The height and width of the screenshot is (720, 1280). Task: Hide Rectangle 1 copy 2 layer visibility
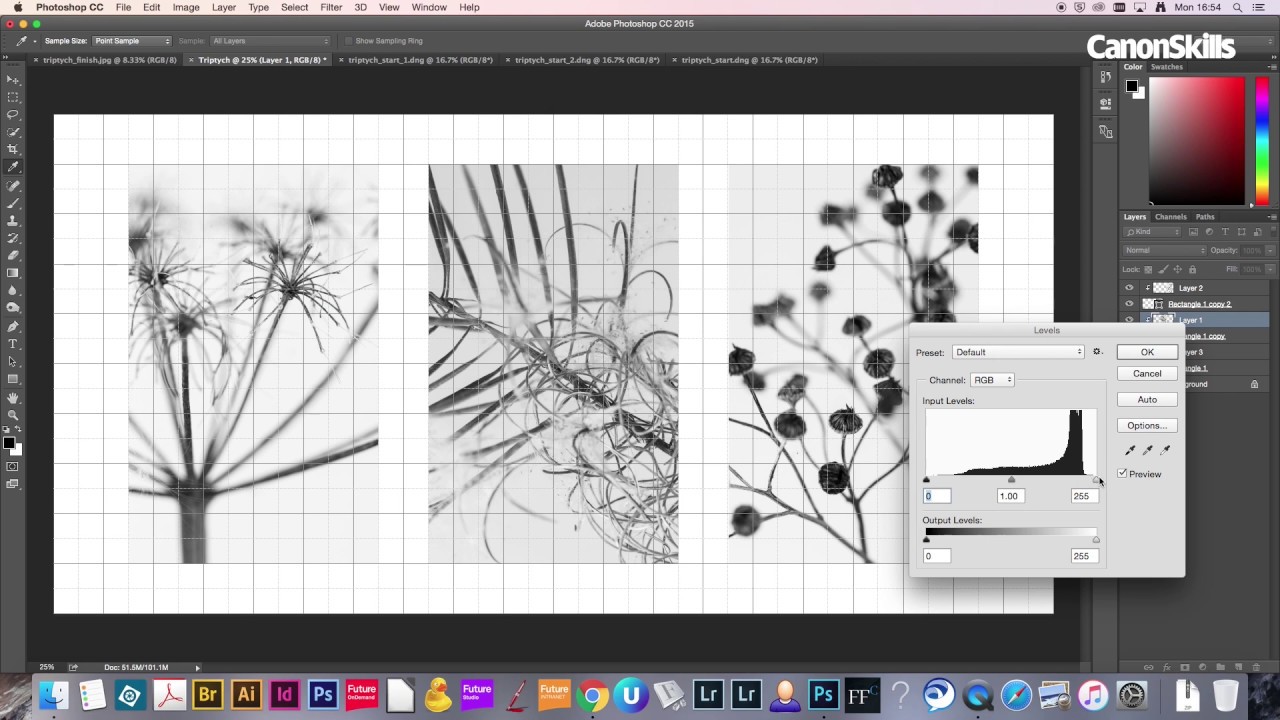pyautogui.click(x=1129, y=304)
